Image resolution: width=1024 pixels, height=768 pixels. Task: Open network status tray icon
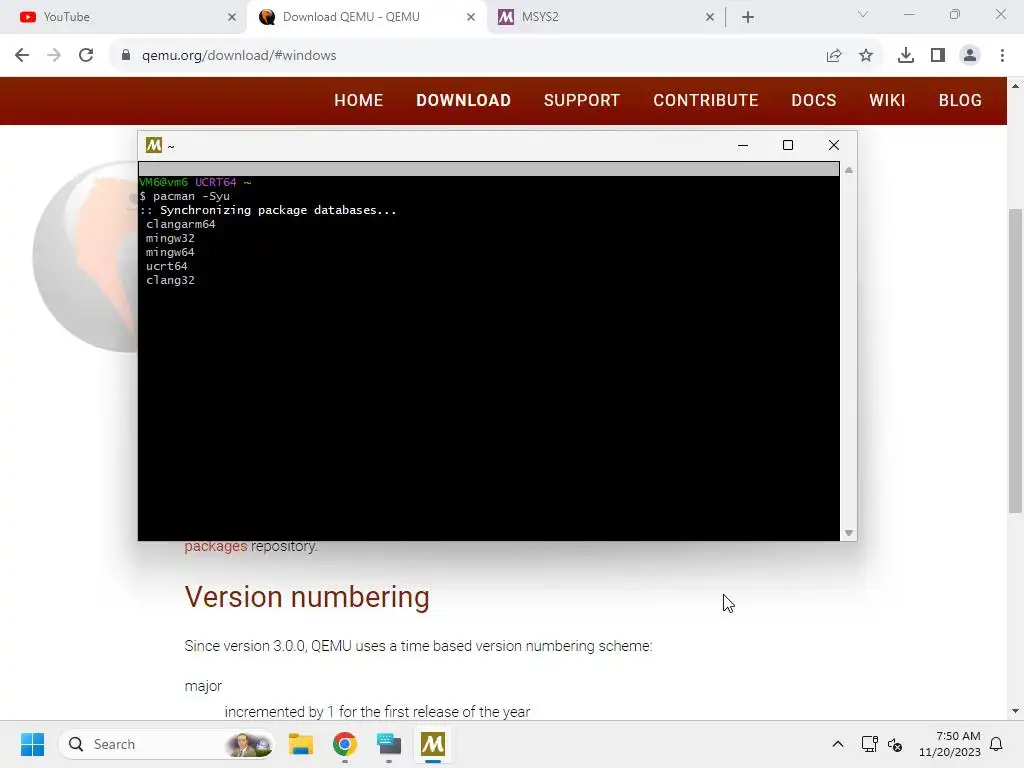pyautogui.click(x=869, y=744)
